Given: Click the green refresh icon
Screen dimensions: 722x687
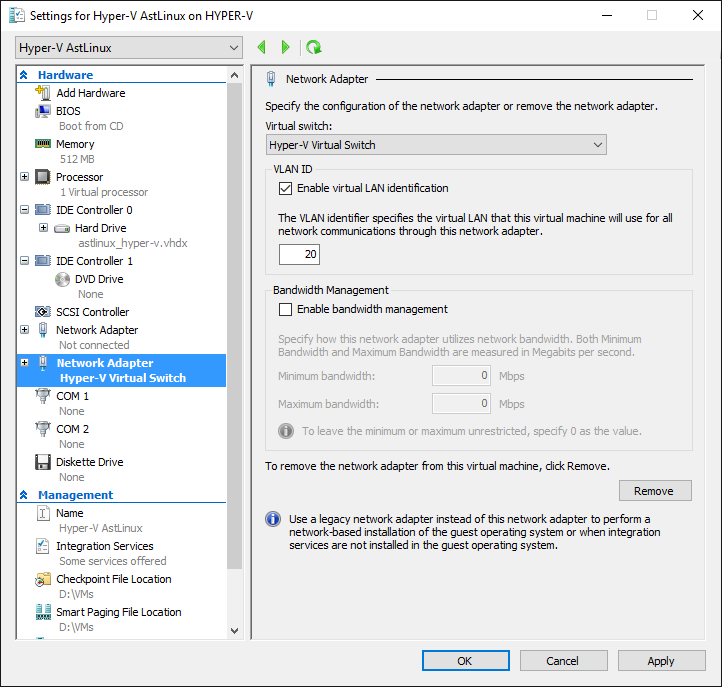Looking at the screenshot, I should [x=314, y=47].
